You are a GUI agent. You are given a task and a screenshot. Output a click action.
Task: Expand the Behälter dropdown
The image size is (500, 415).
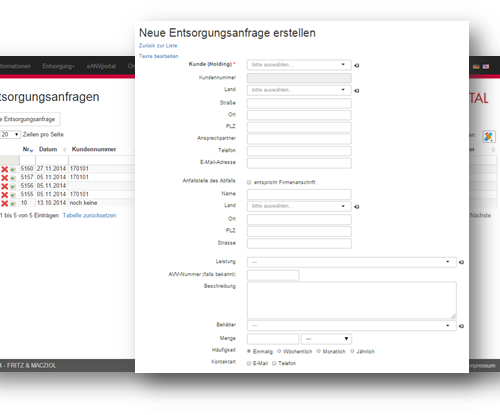tap(352, 325)
